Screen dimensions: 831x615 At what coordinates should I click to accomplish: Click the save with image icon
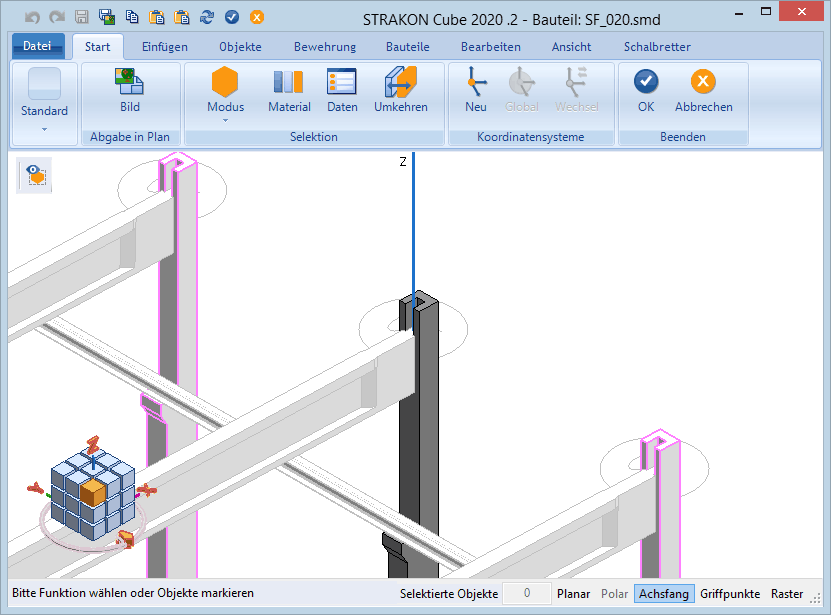point(107,17)
